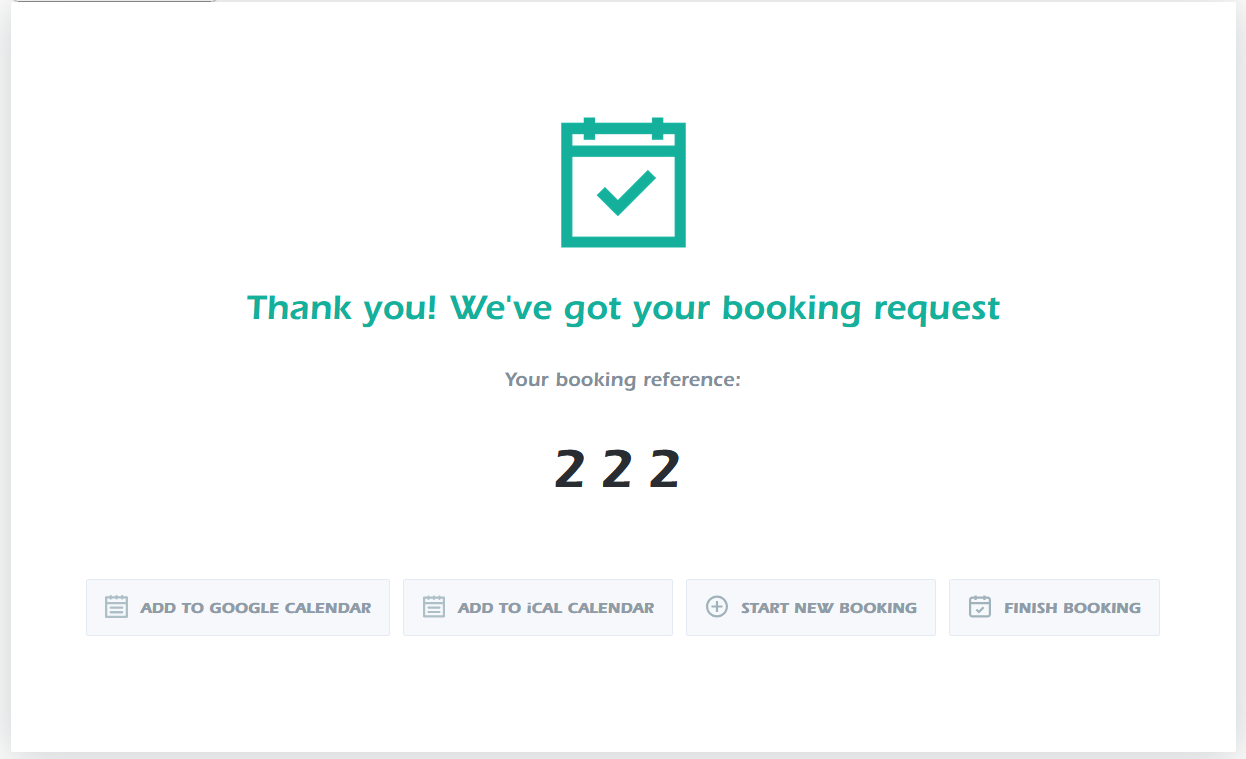
Task: Choose FINISH BOOKING
Action: (1054, 607)
